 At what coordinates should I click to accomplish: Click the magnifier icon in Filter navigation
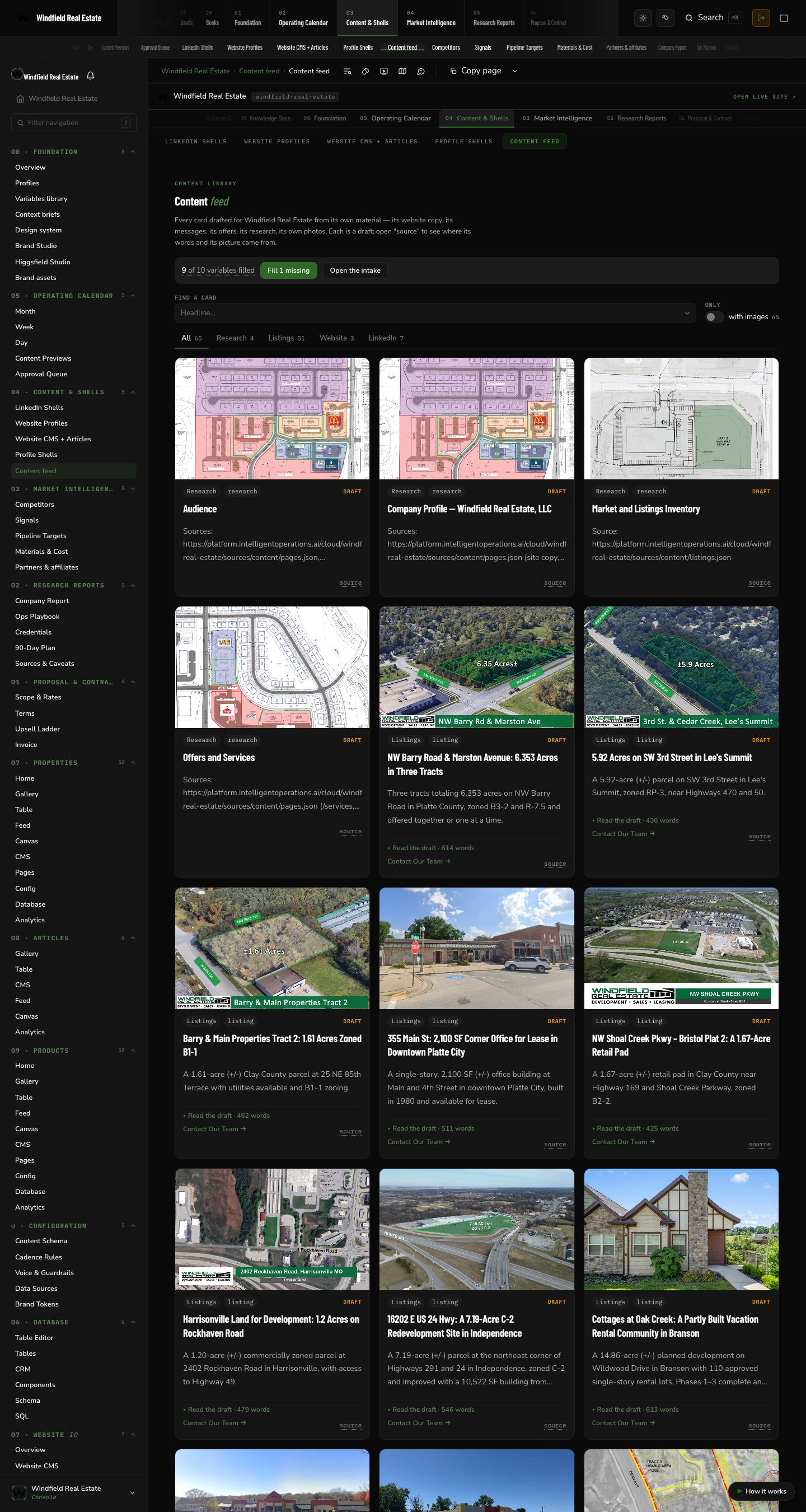(x=21, y=123)
